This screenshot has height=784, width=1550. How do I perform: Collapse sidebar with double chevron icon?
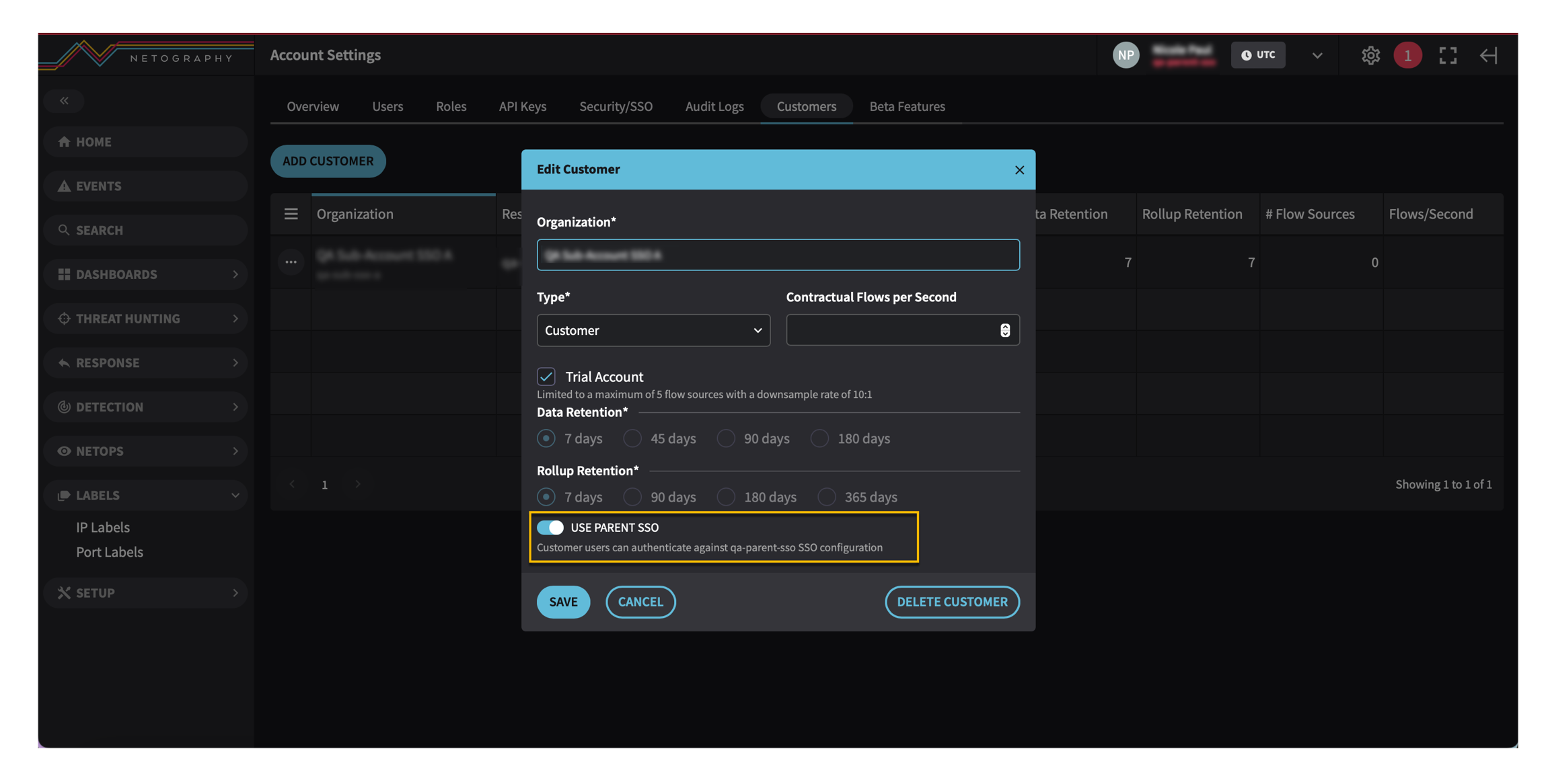pos(64,101)
